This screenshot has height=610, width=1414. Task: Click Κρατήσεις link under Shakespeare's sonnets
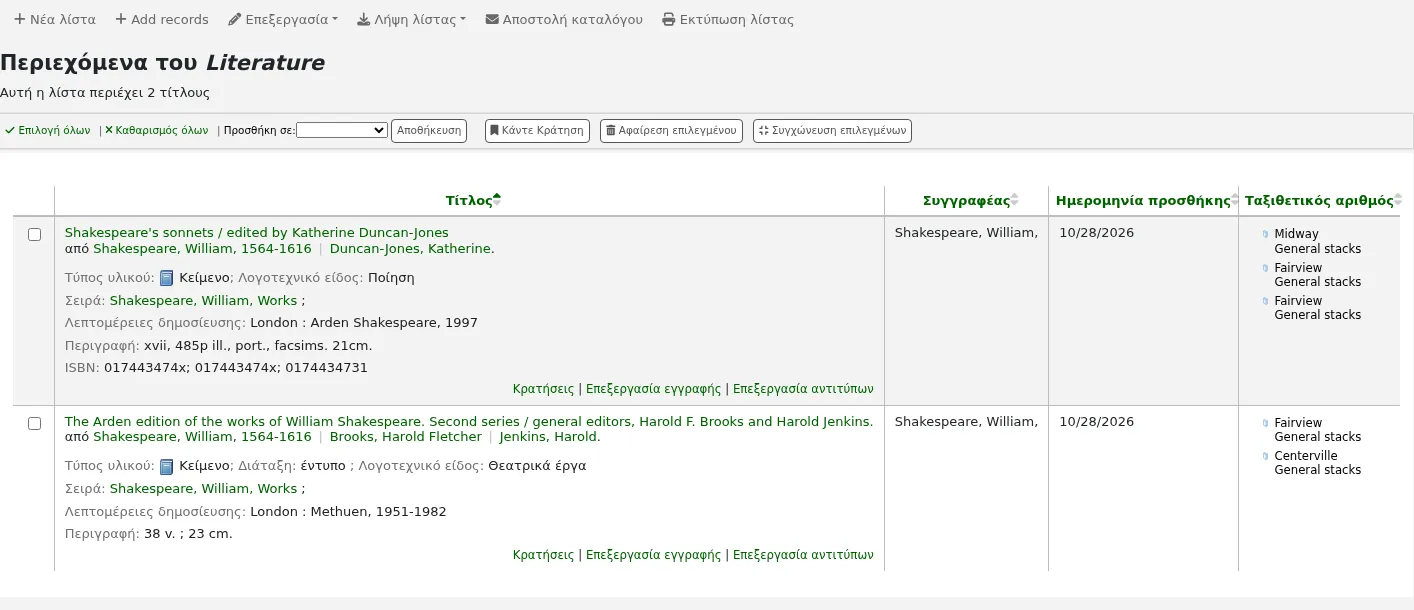coord(544,388)
